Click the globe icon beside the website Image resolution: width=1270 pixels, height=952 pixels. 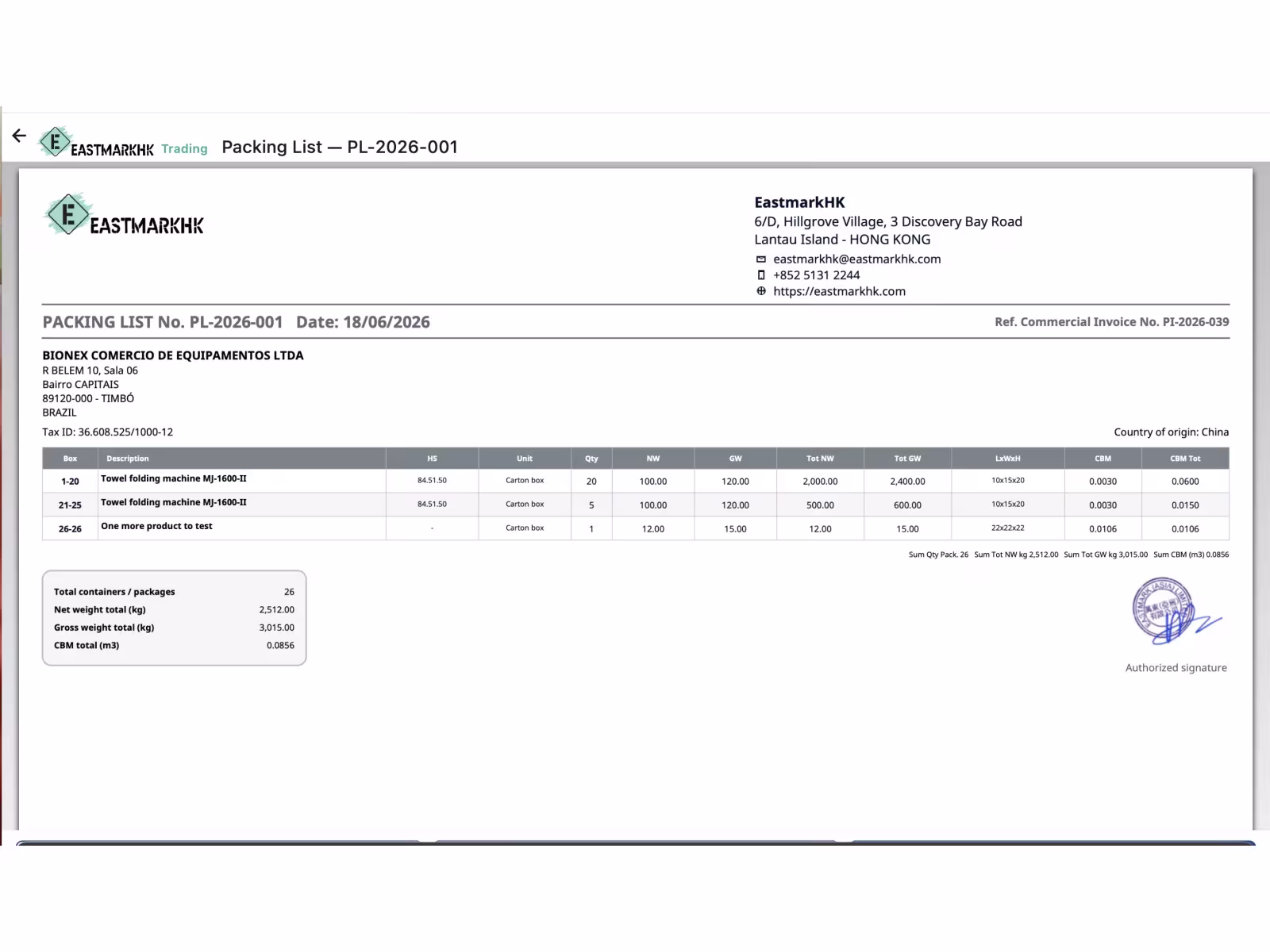click(760, 291)
